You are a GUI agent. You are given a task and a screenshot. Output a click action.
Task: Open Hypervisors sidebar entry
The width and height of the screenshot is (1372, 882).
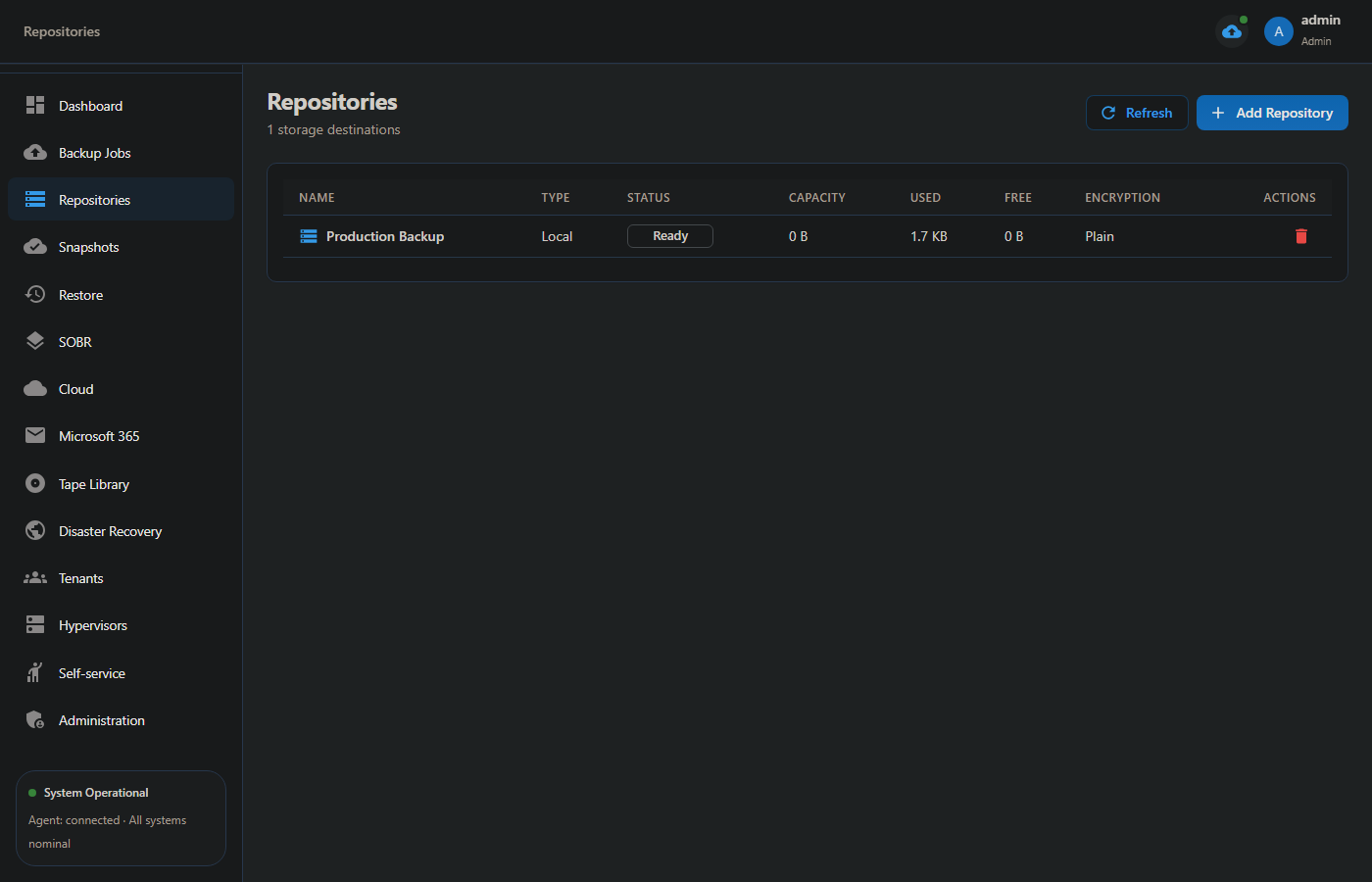point(121,624)
